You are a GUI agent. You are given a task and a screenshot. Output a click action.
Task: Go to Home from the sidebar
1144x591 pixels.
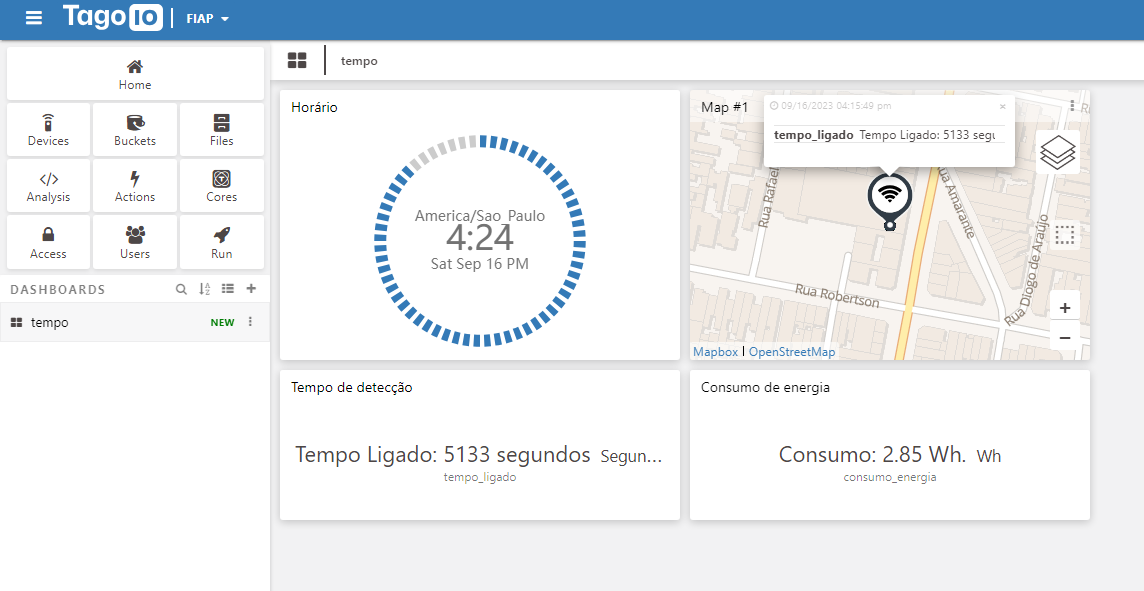click(x=134, y=73)
